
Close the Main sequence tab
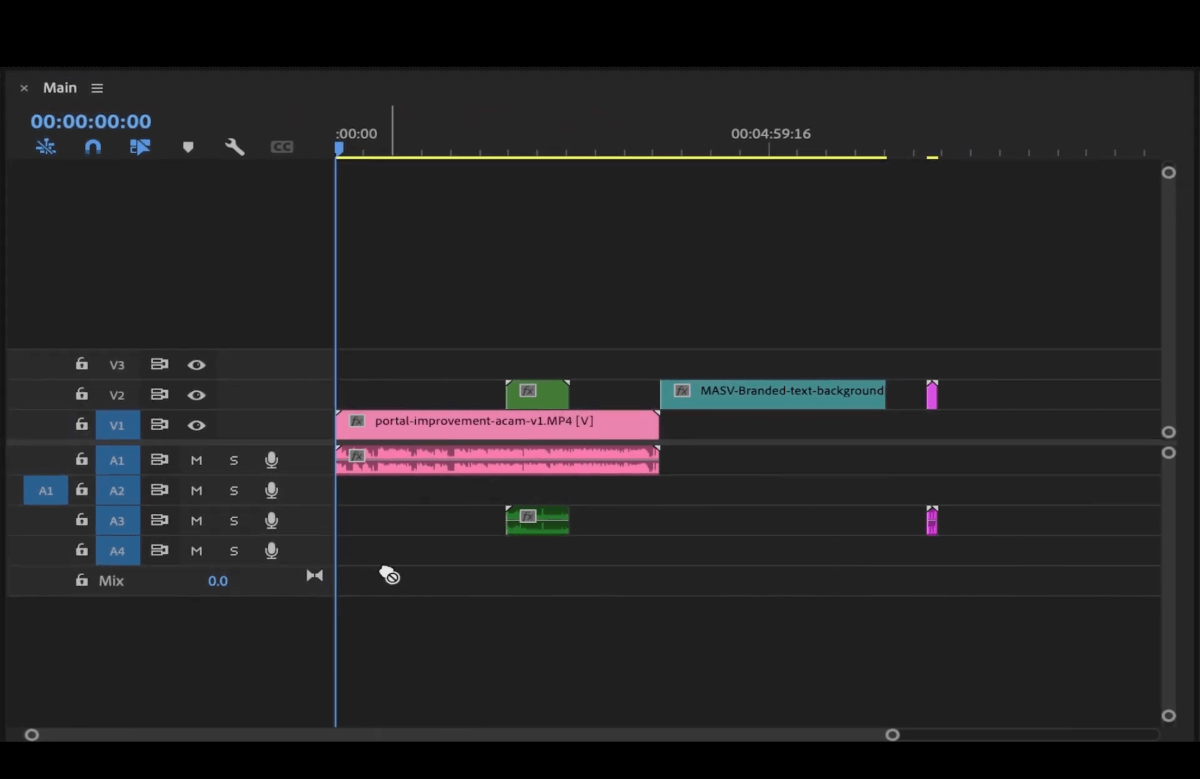[24, 88]
